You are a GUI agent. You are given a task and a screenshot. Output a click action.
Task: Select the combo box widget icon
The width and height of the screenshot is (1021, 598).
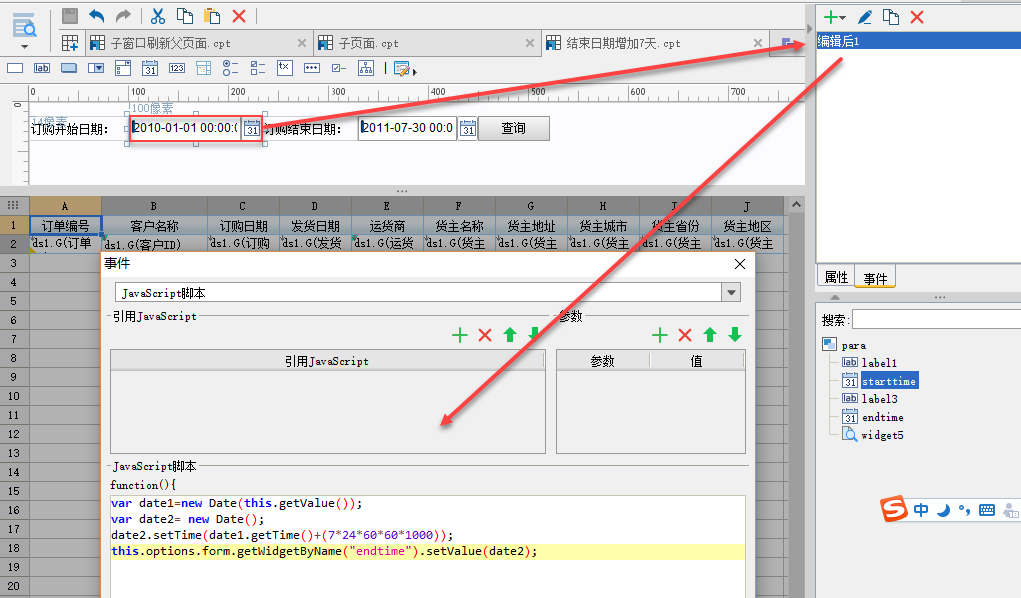96,68
